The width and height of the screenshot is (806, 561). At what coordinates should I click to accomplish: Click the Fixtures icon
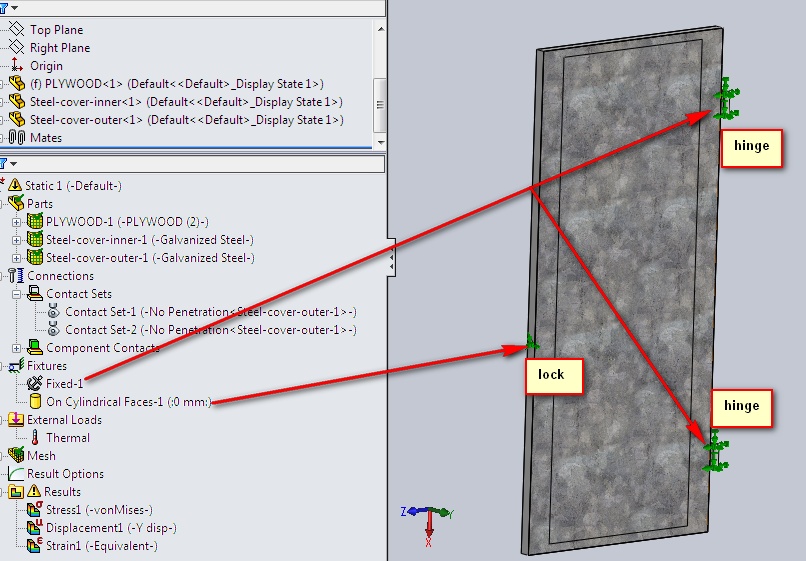[16, 366]
